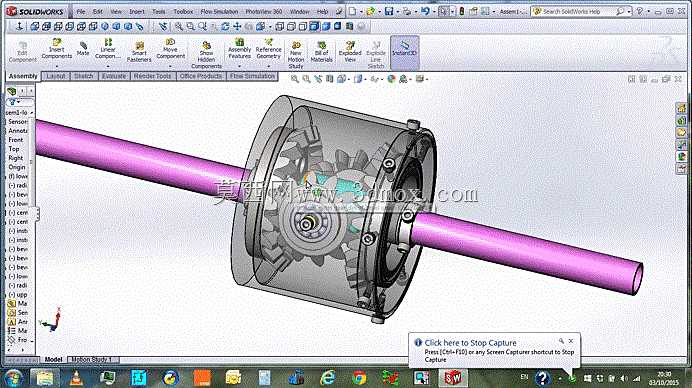This screenshot has height=388, width=692.
Task: Open the File menu
Action: 81,11
